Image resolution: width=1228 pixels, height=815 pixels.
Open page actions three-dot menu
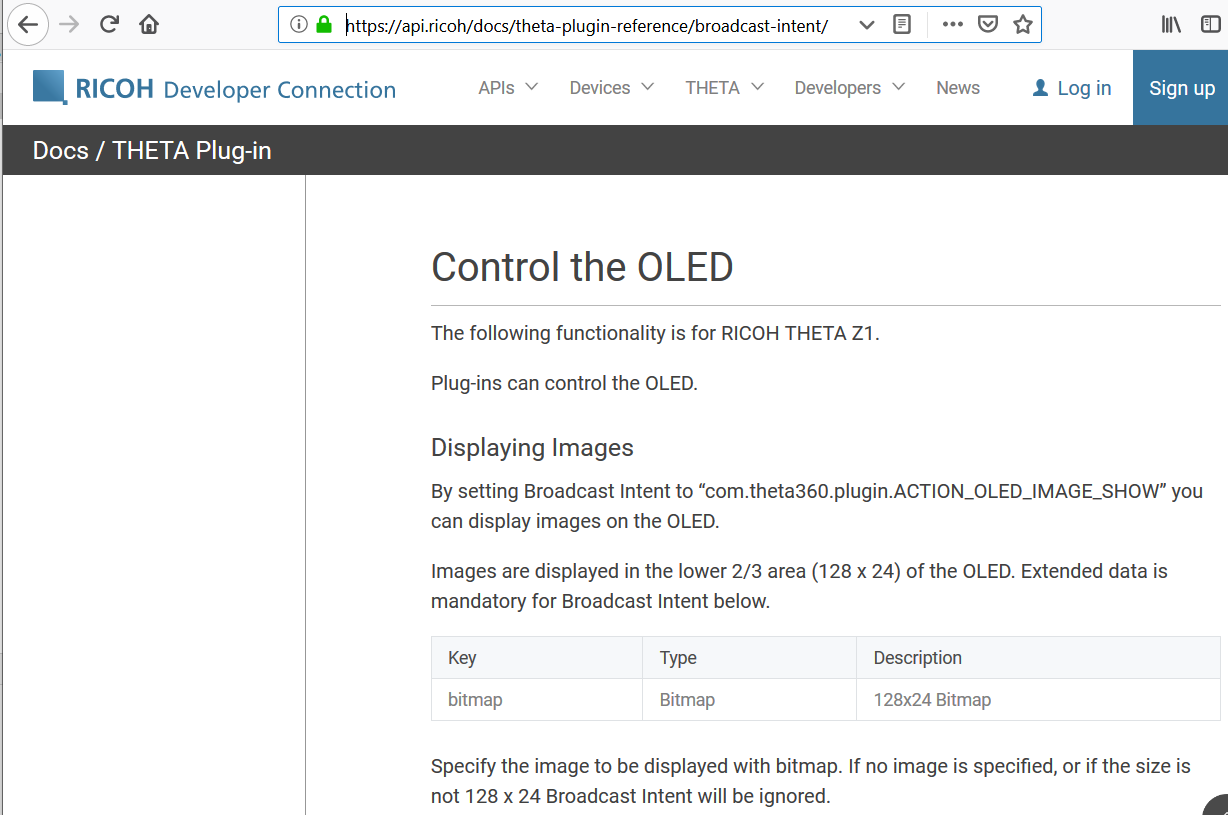point(952,25)
